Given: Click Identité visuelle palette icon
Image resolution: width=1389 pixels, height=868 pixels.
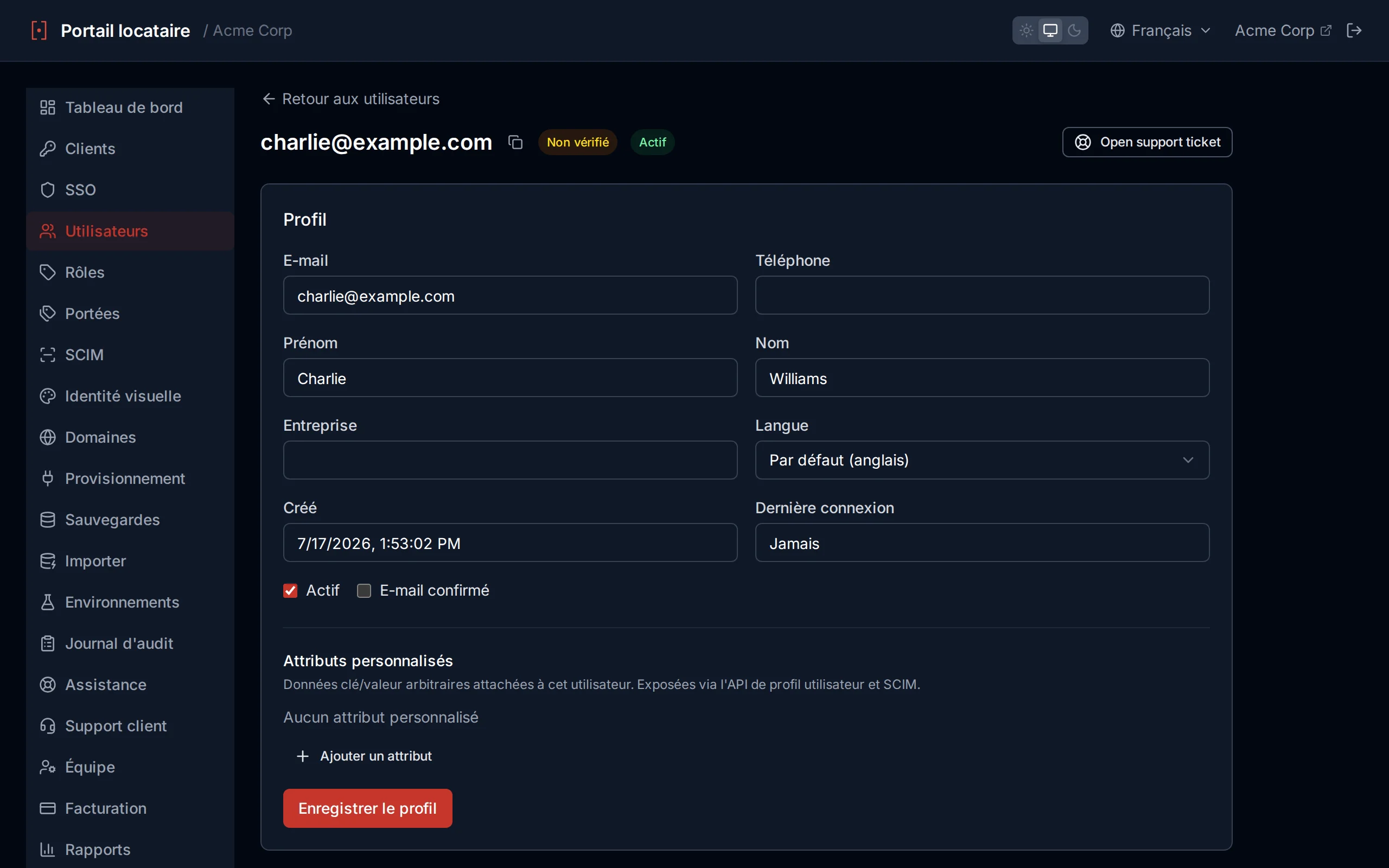Looking at the screenshot, I should click(48, 396).
